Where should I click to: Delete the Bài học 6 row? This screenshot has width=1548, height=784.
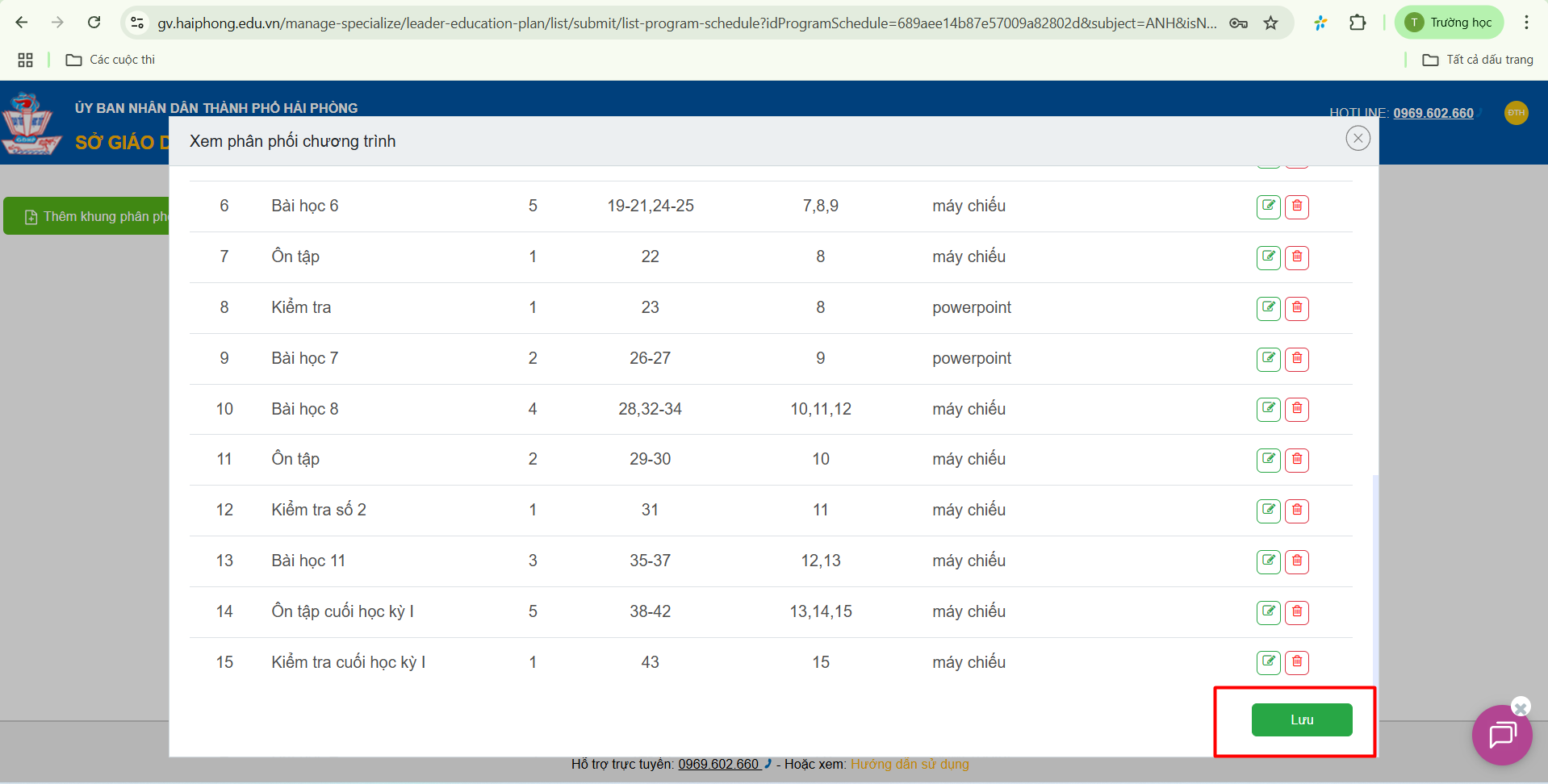1296,206
